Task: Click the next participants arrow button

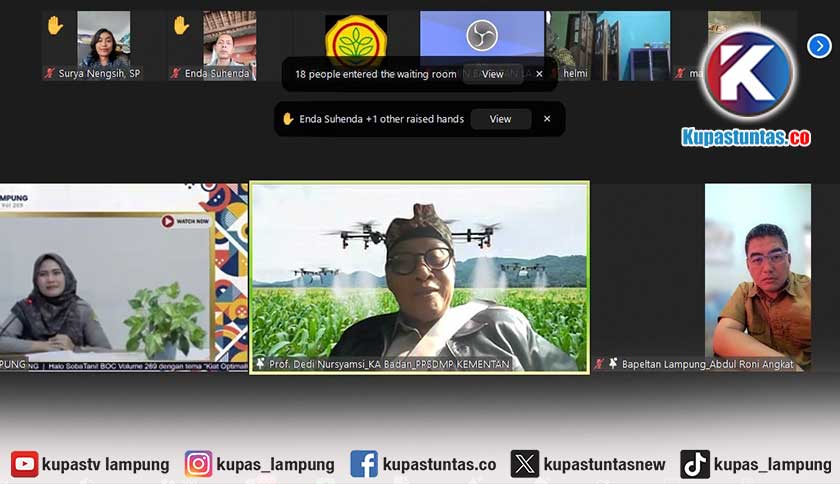Action: 818,45
